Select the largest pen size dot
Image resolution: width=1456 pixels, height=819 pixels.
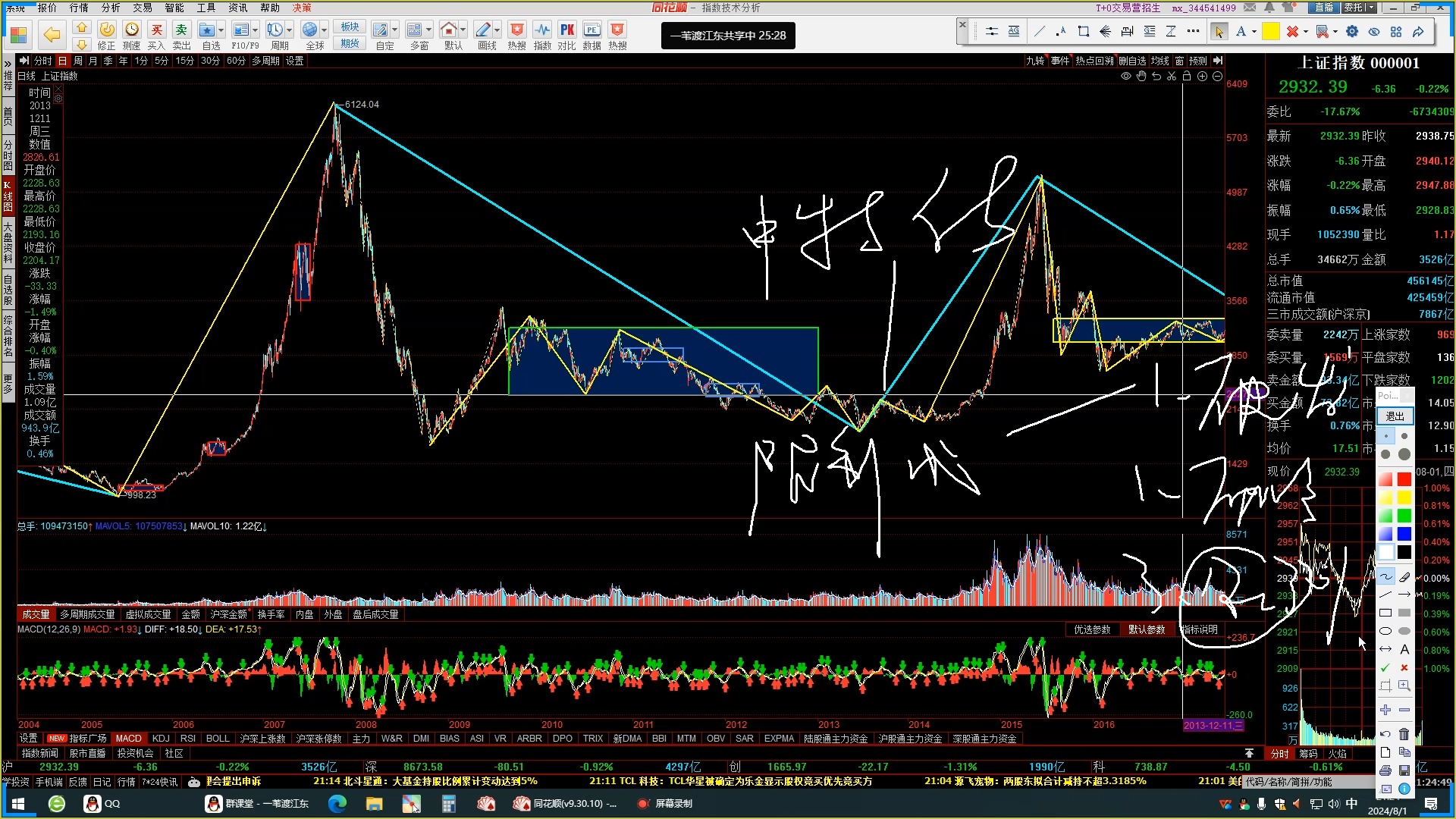(1404, 454)
